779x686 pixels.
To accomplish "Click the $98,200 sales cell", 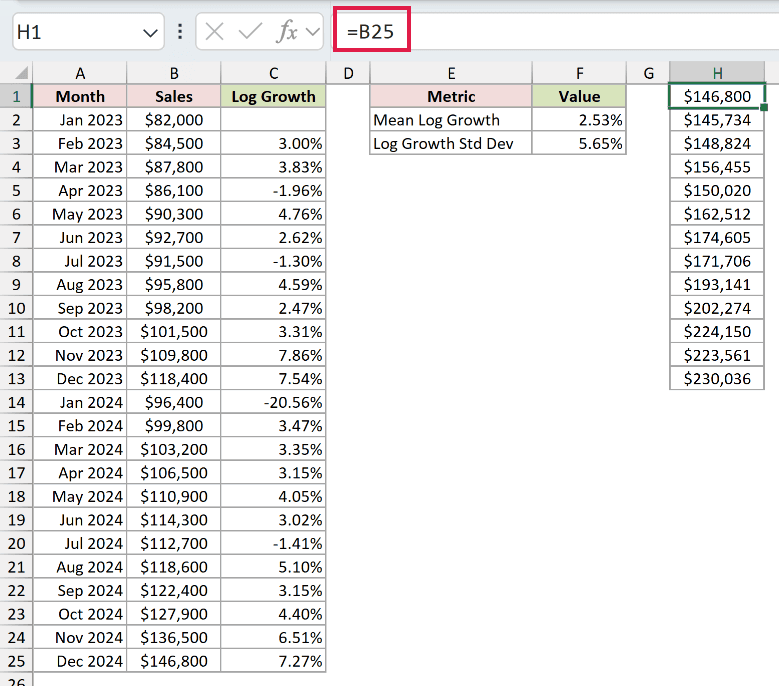I will (174, 308).
